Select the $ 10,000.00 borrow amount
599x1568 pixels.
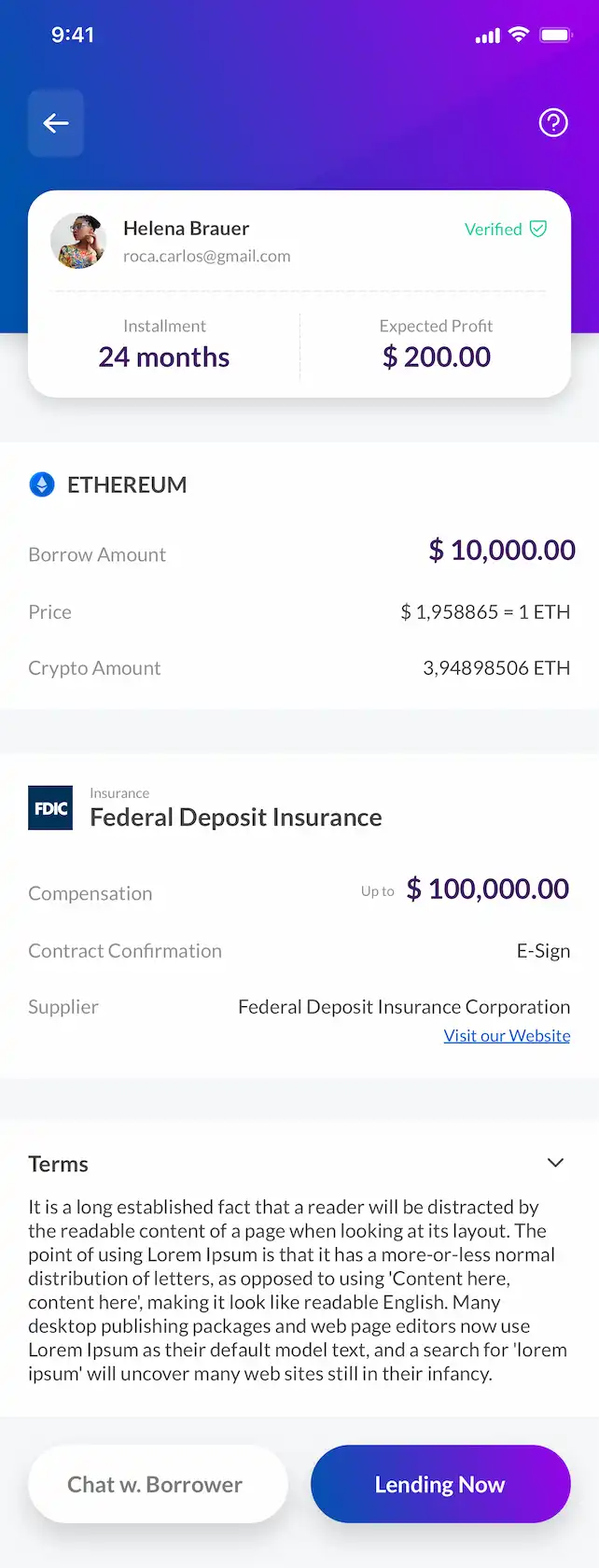click(x=502, y=550)
